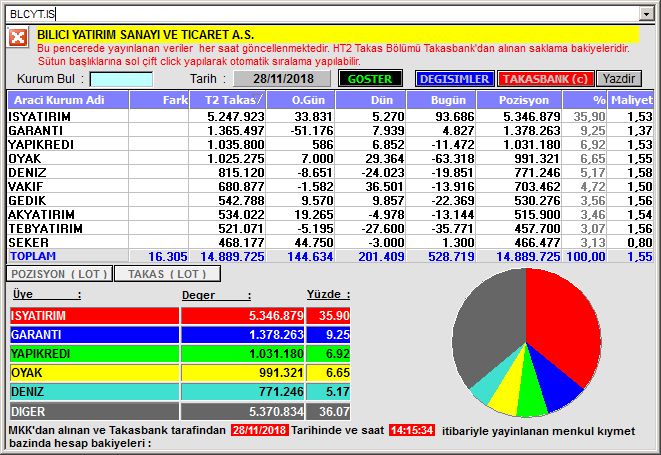Image resolution: width=661 pixels, height=455 pixels.
Task: Sort by Dün column header
Action: point(370,100)
